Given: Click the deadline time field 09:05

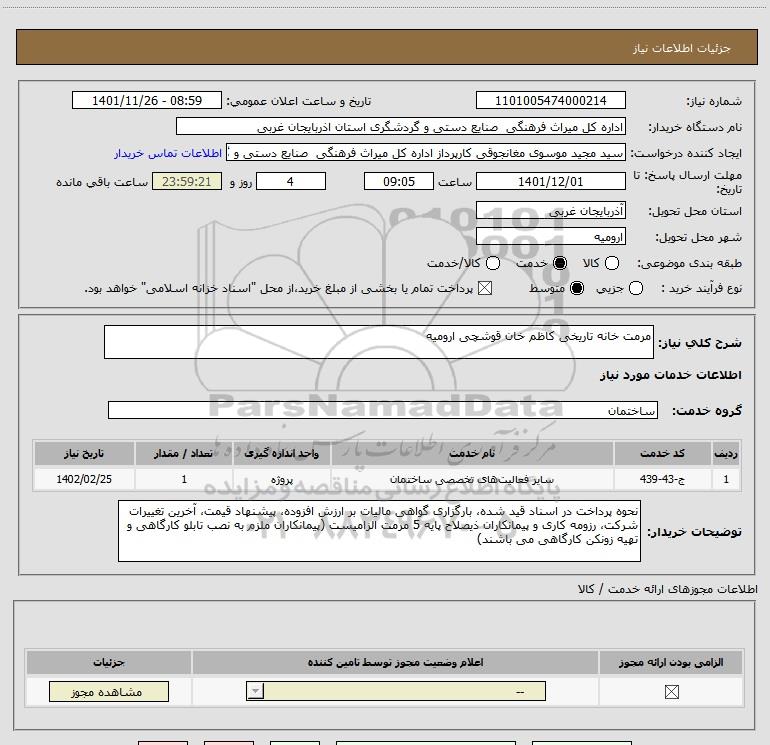Looking at the screenshot, I should pos(399,182).
